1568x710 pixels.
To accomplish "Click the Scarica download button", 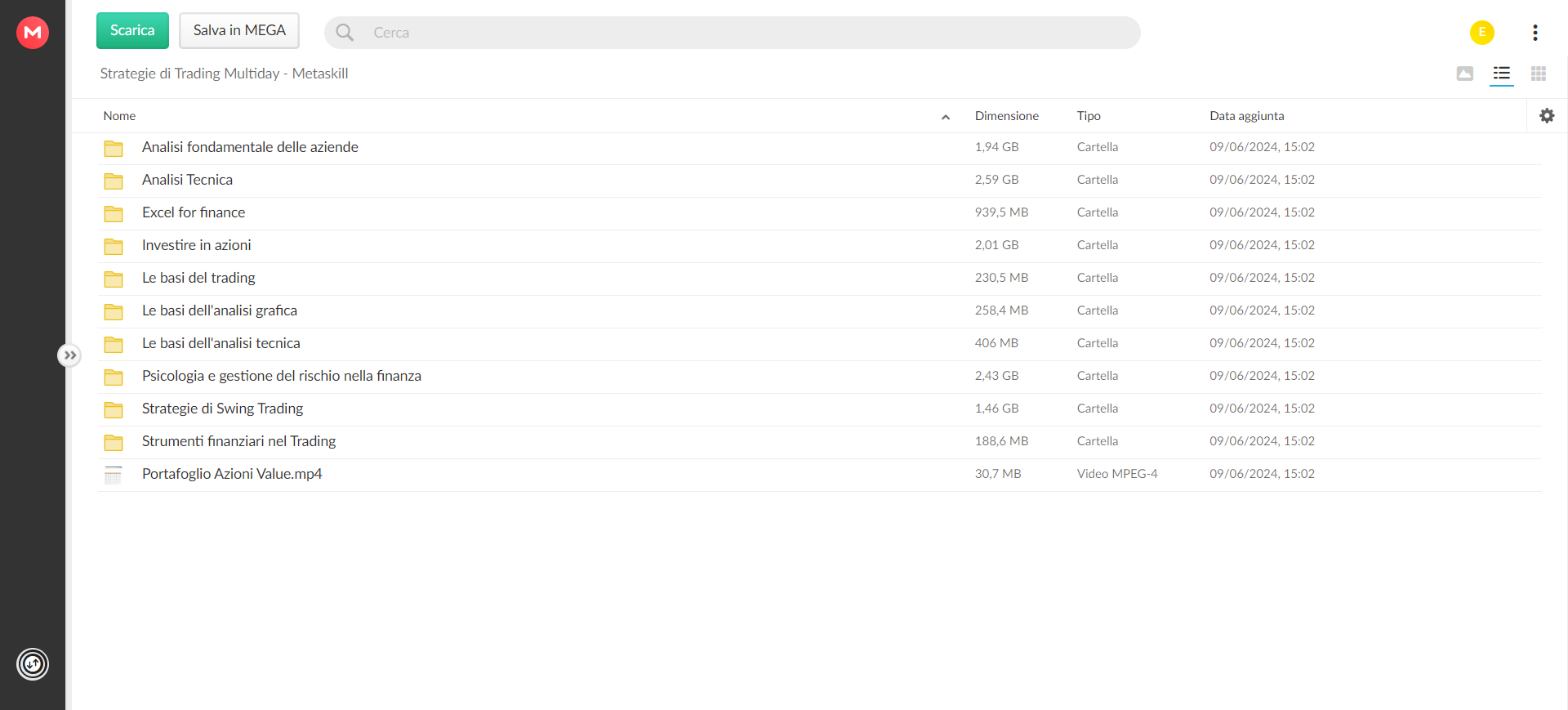I will (x=132, y=30).
